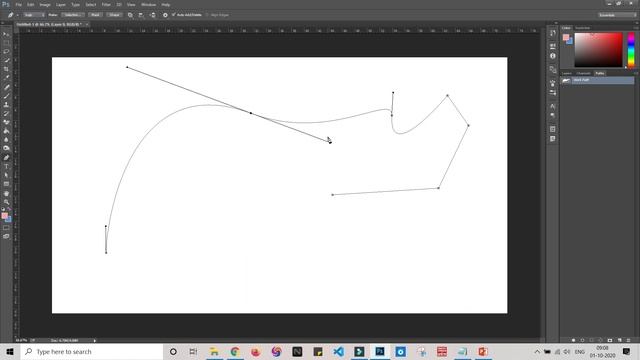This screenshot has height=360, width=640.
Task: Select the History Brush tool
Action: [x=6, y=114]
